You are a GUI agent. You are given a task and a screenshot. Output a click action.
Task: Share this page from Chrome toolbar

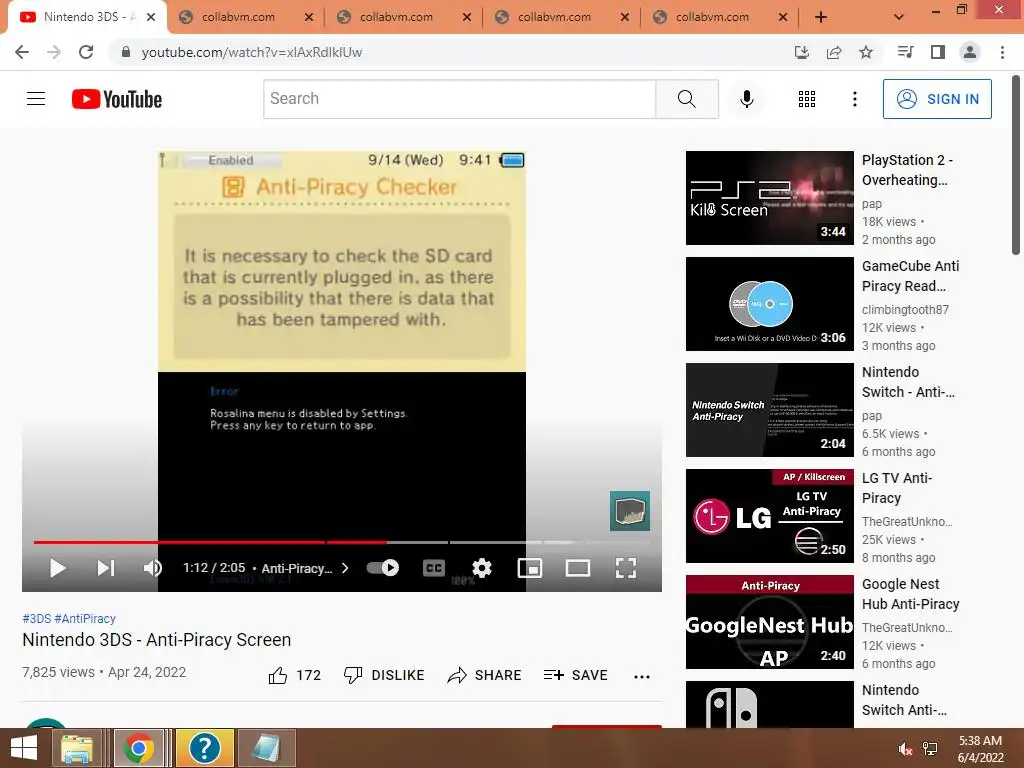834,52
